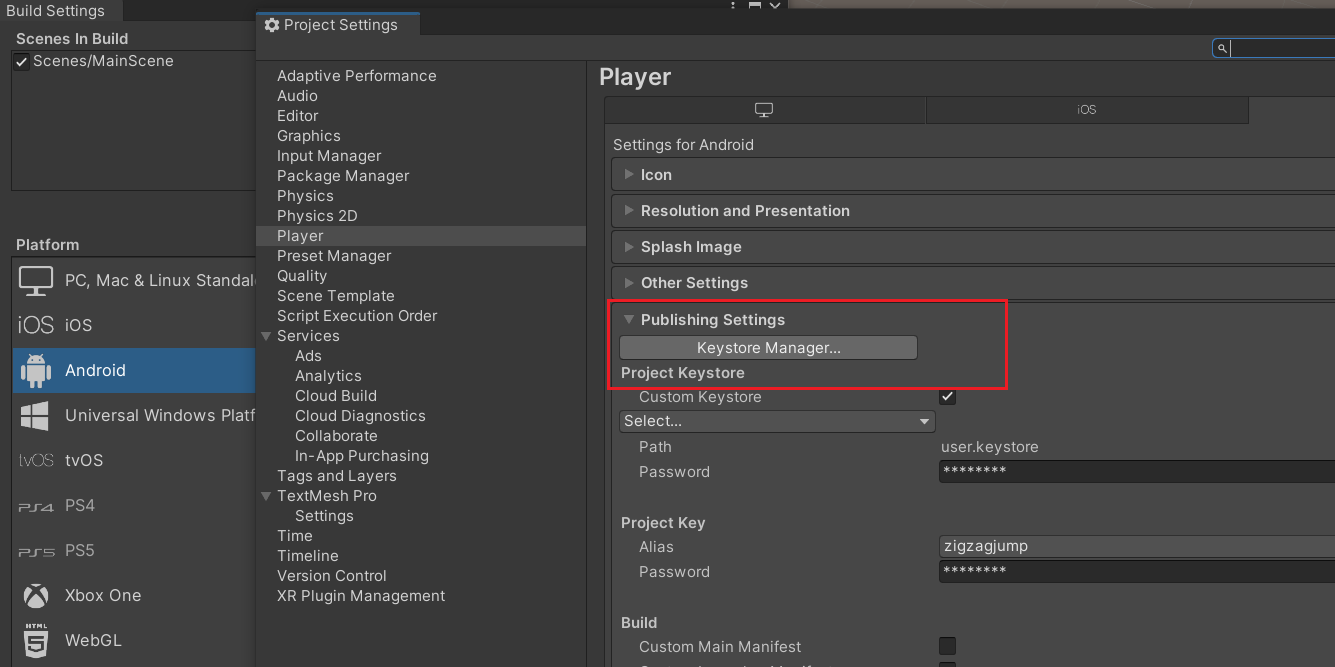This screenshot has width=1335, height=667.
Task: Select Settings under TextMesh Pro
Action: click(x=324, y=516)
